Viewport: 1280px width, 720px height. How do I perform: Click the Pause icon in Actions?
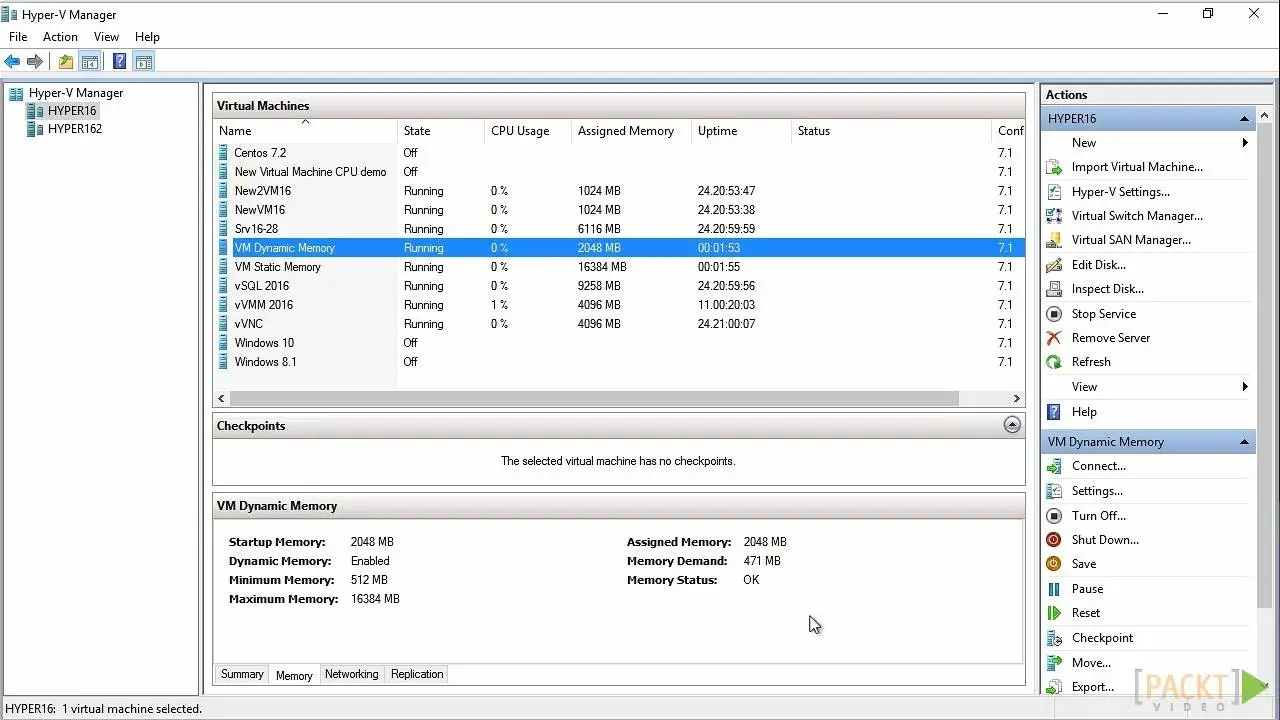point(1053,589)
